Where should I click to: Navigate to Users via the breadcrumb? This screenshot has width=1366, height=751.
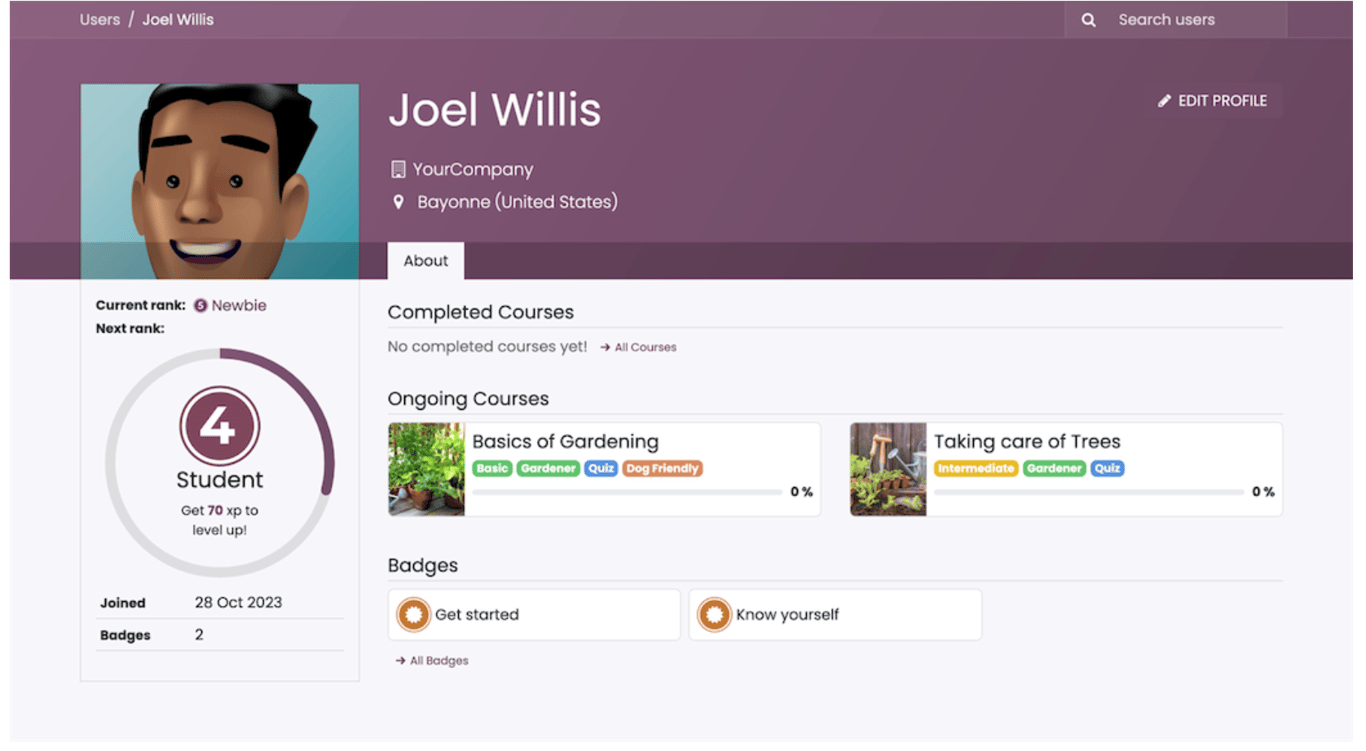[x=99, y=19]
